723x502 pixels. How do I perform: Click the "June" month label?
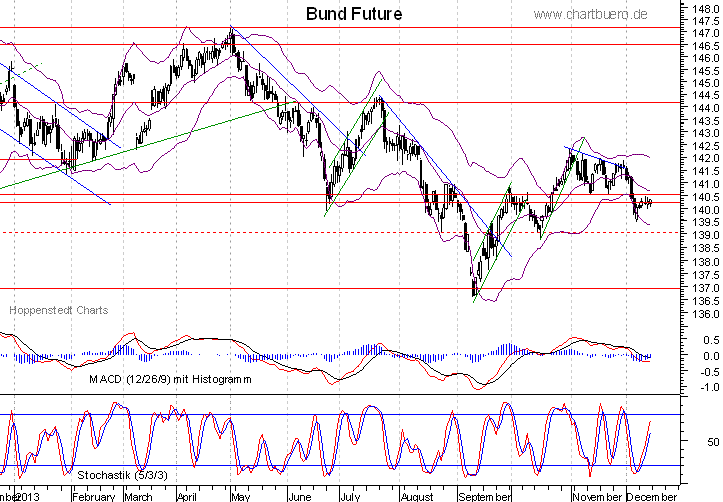(x=299, y=497)
